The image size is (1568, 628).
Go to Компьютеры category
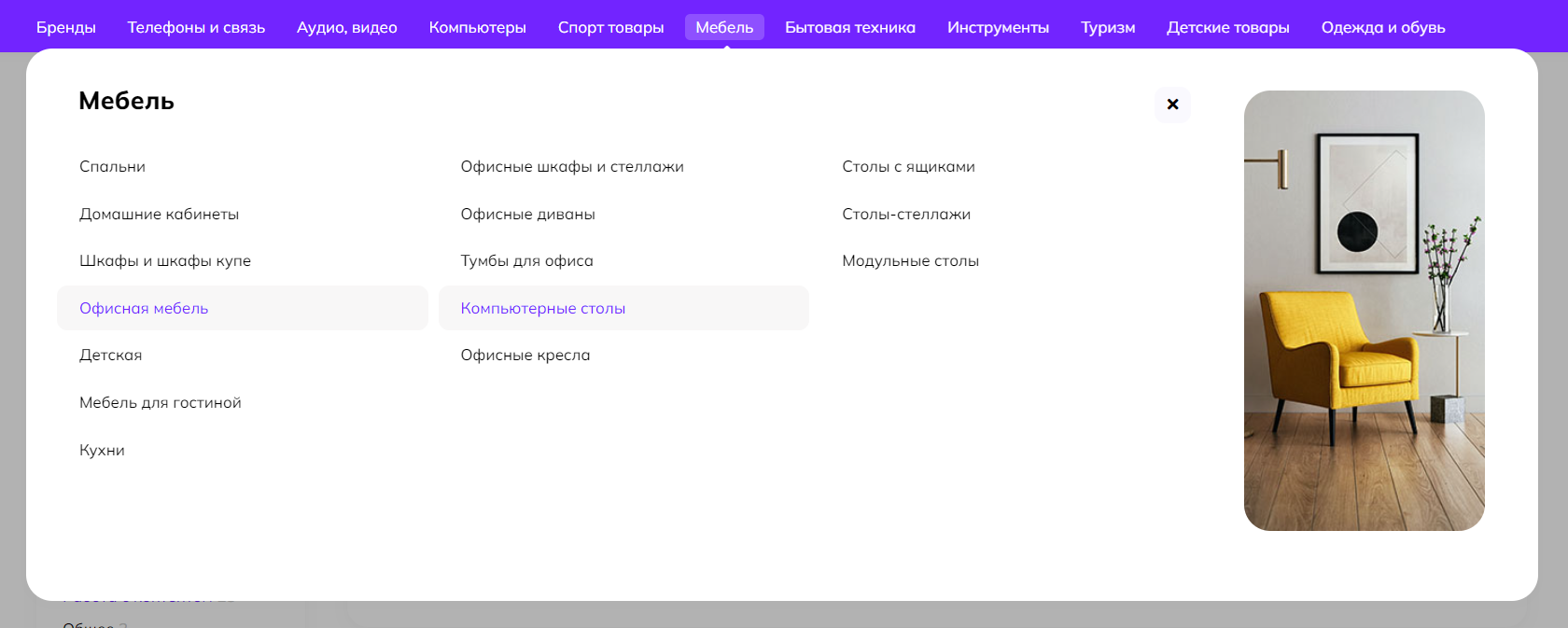tap(477, 28)
